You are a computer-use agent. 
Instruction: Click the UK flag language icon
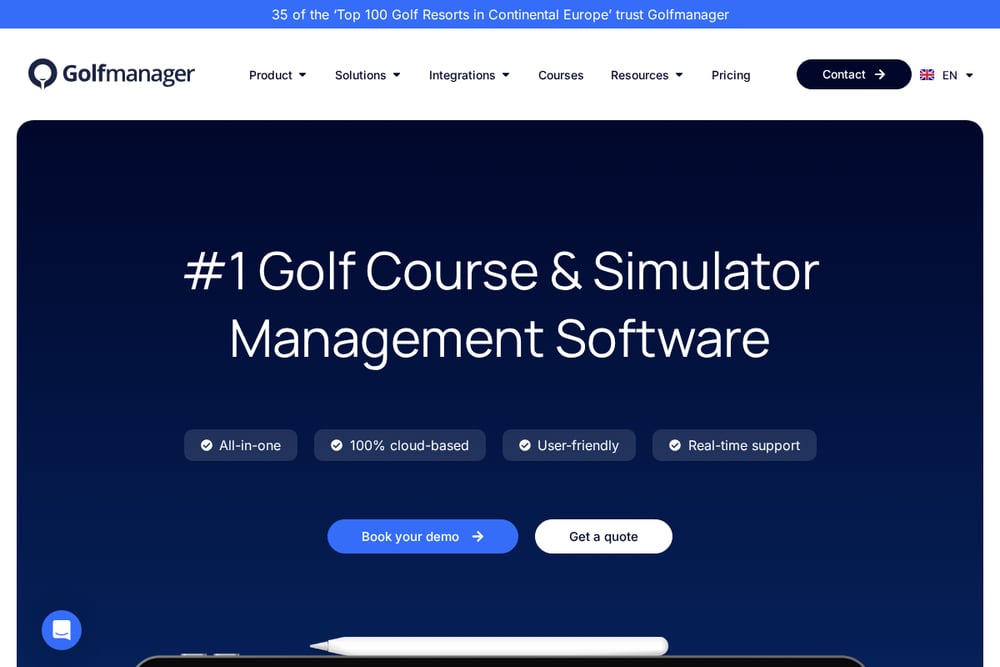point(927,75)
